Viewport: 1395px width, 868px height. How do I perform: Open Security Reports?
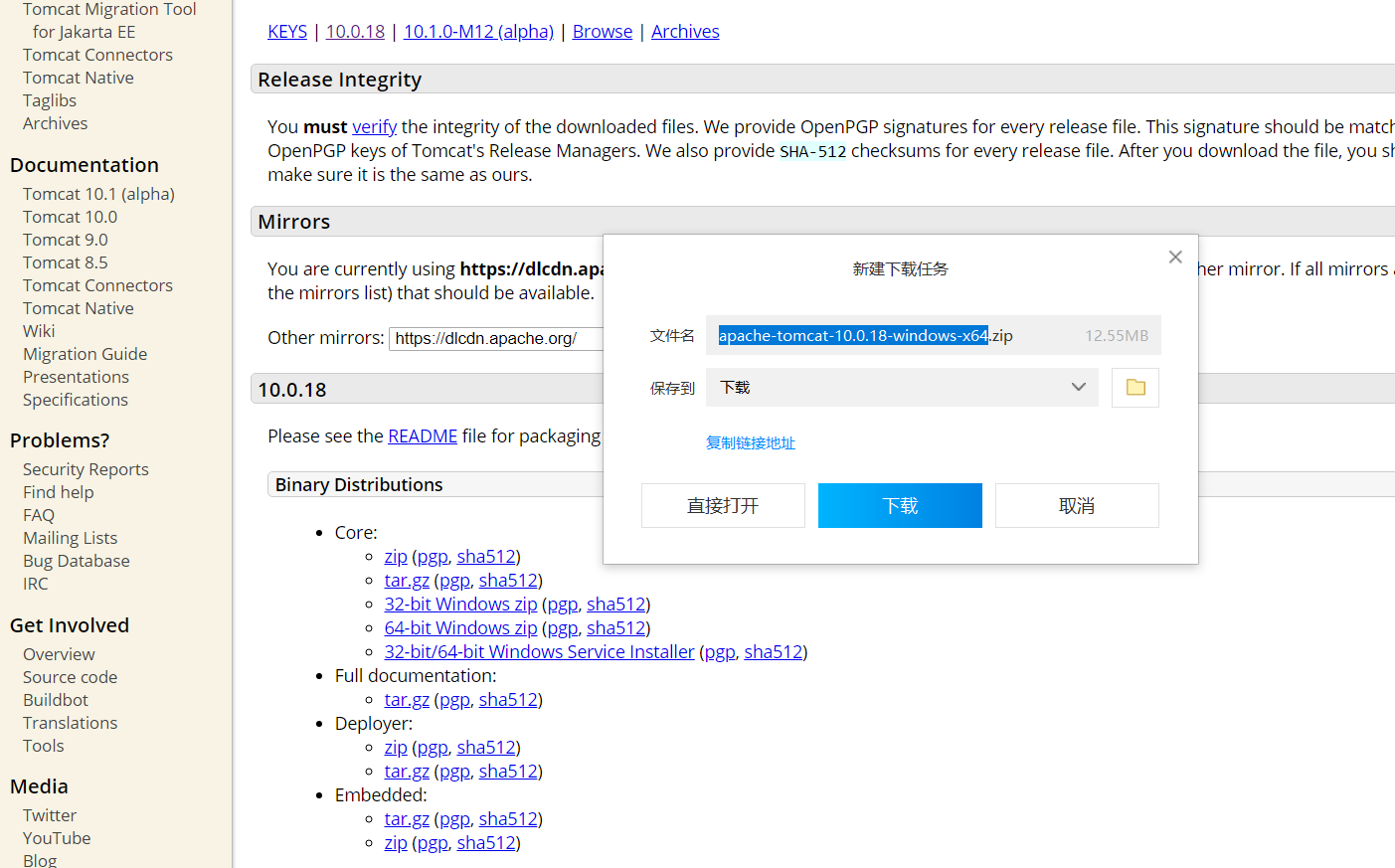[86, 469]
